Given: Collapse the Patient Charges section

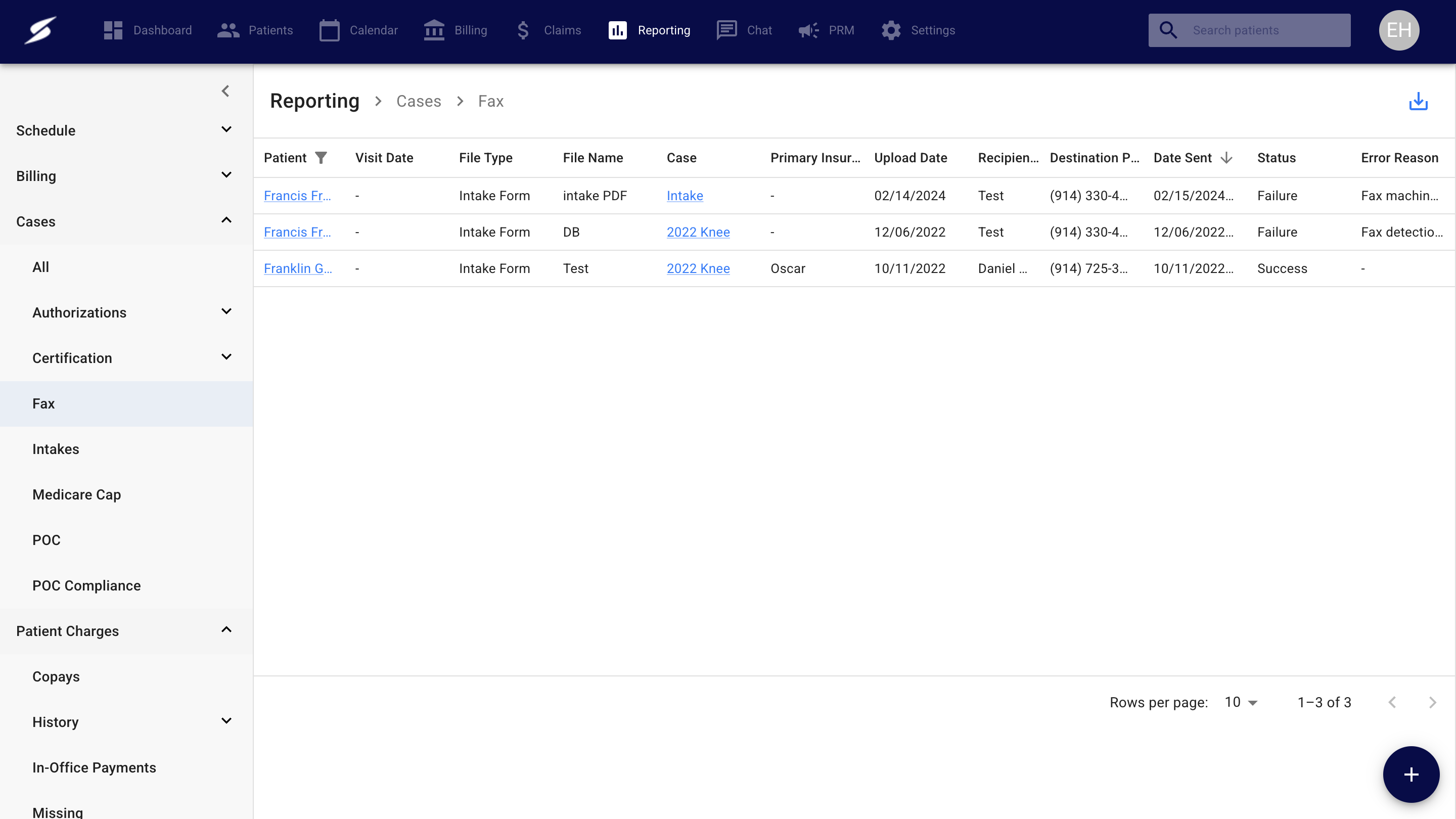Looking at the screenshot, I should point(226,630).
